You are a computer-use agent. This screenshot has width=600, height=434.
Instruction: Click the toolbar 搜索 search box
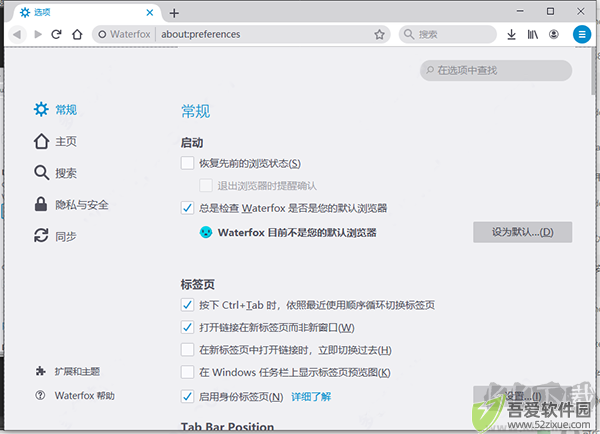448,34
